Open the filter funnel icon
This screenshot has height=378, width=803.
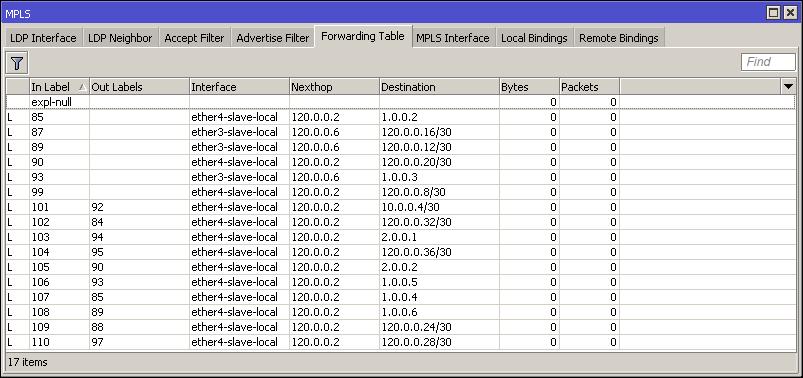(17, 63)
